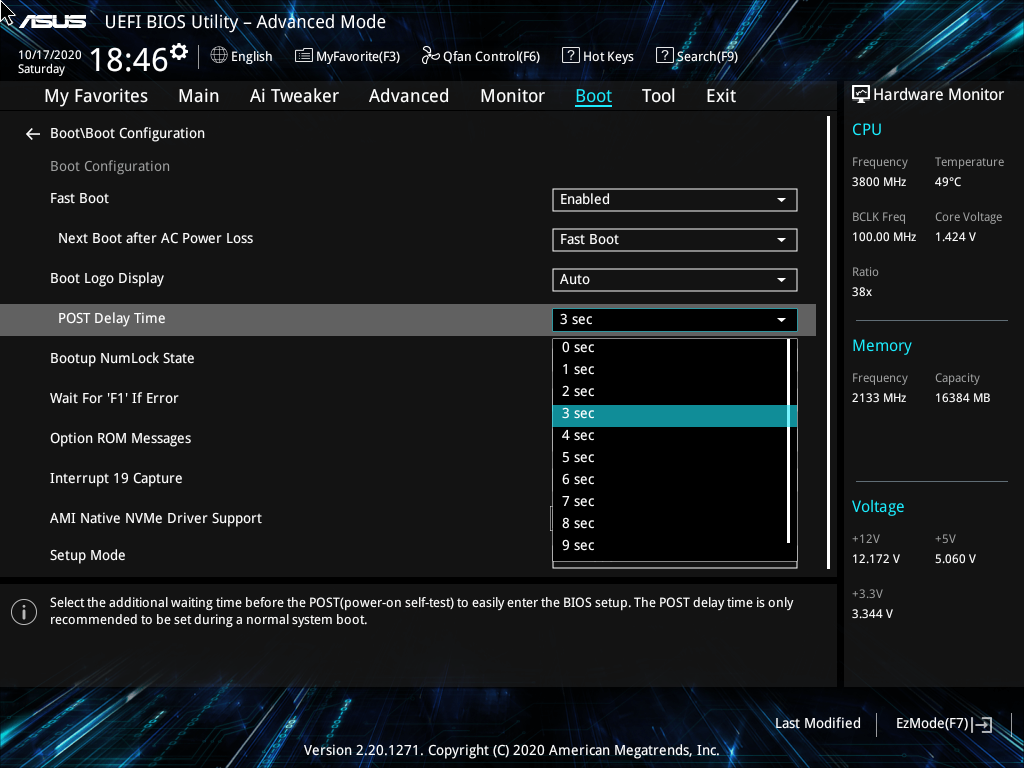1024x768 pixels.
Task: Open the My Favorites tab
Action: [x=96, y=96]
